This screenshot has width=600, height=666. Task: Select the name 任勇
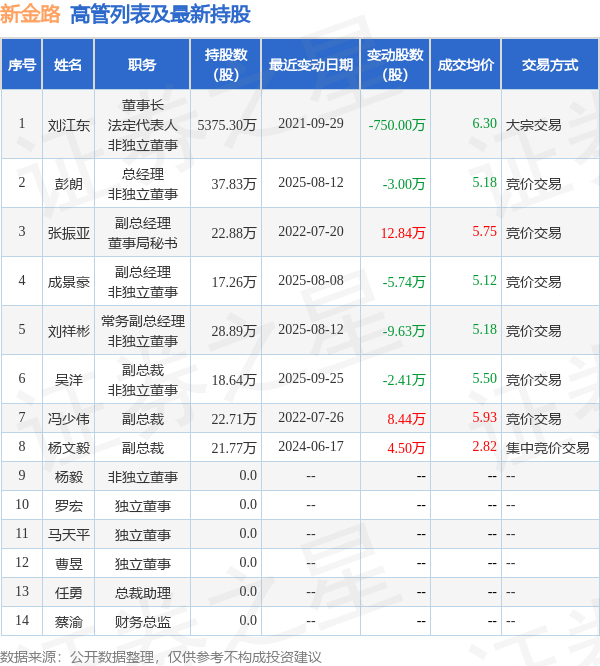tap(68, 593)
